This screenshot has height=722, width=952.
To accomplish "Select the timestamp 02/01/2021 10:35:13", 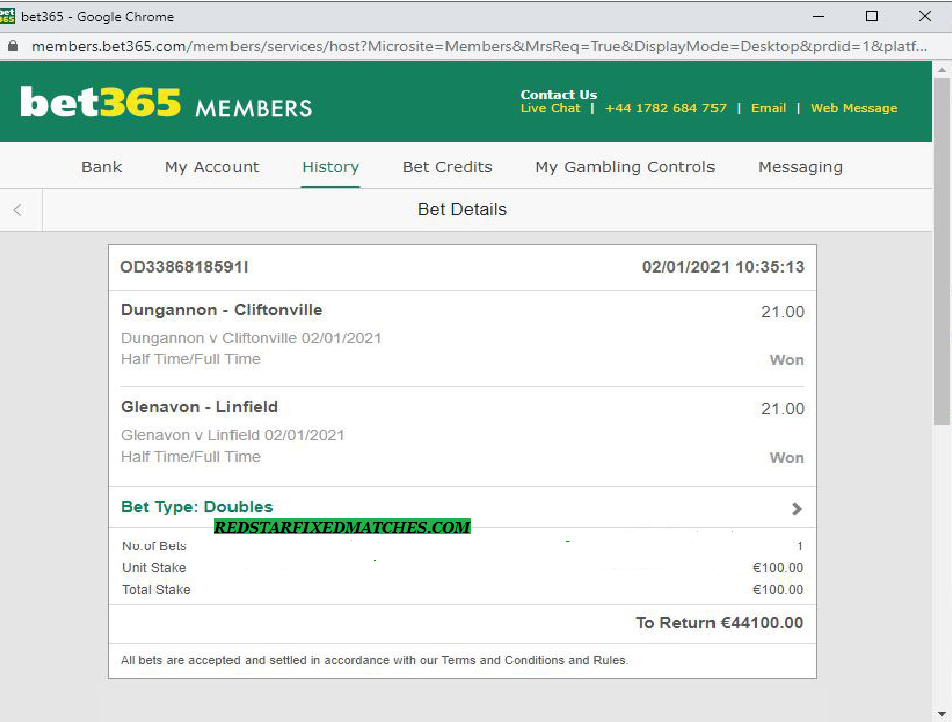I will point(722,267).
